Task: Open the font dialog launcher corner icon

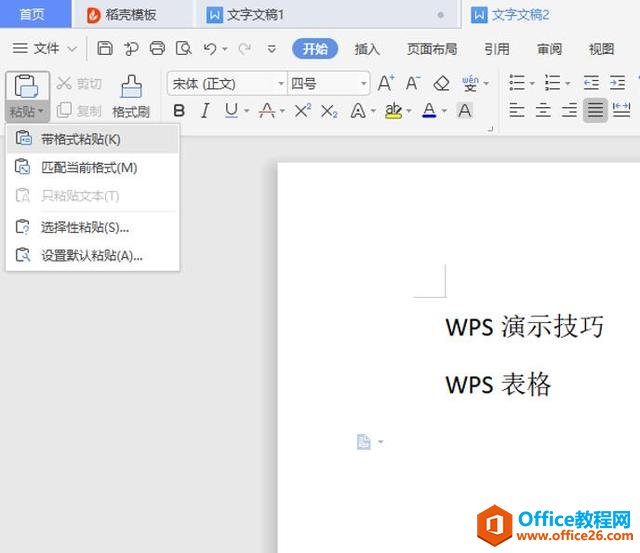Action: click(490, 129)
